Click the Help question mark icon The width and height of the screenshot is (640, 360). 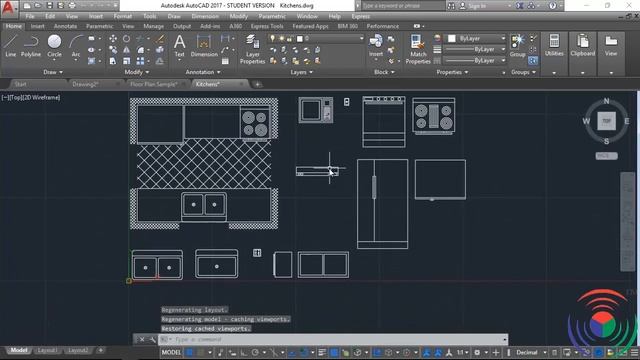(553, 6)
